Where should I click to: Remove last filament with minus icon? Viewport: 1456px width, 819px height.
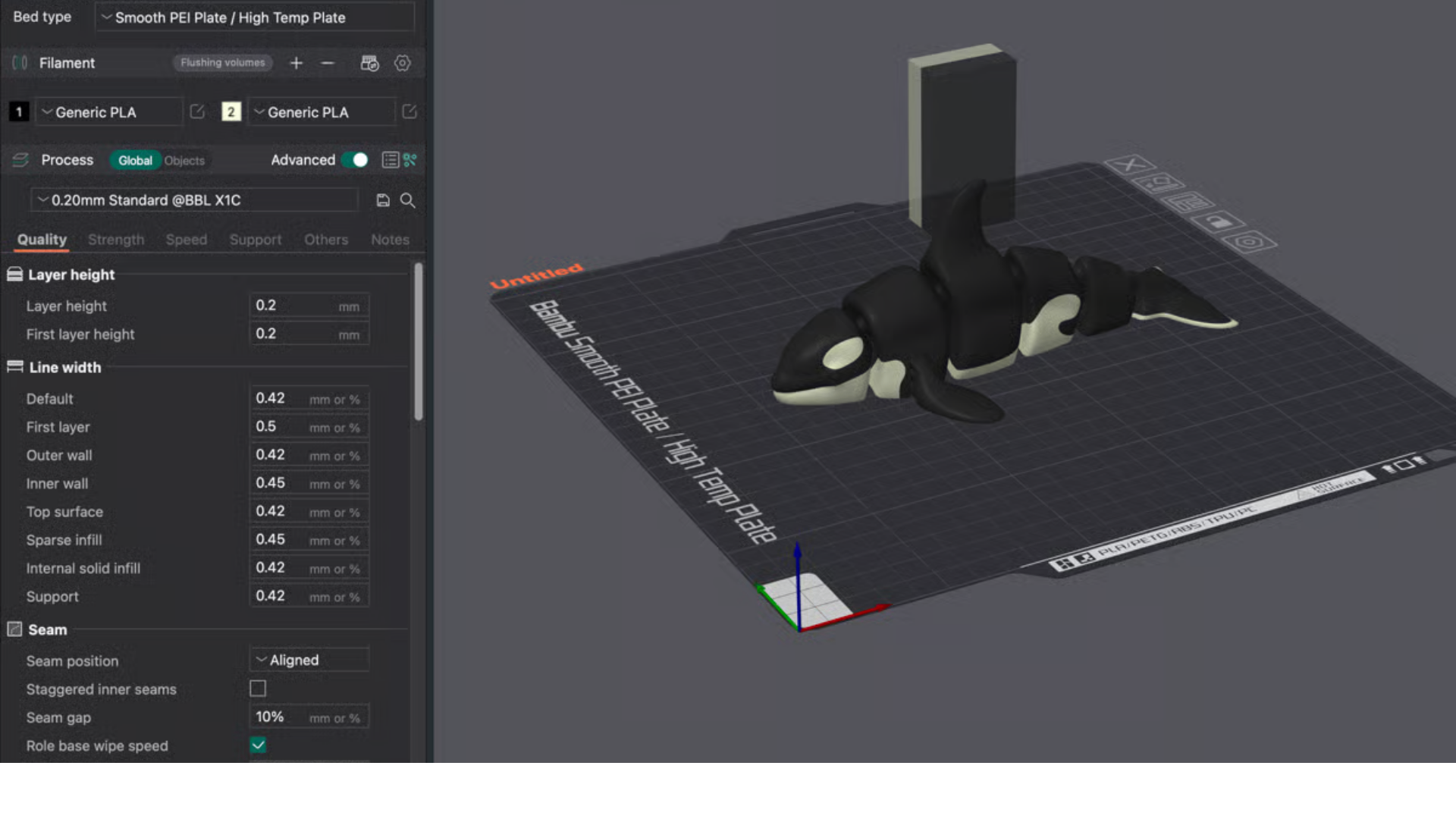coord(328,63)
